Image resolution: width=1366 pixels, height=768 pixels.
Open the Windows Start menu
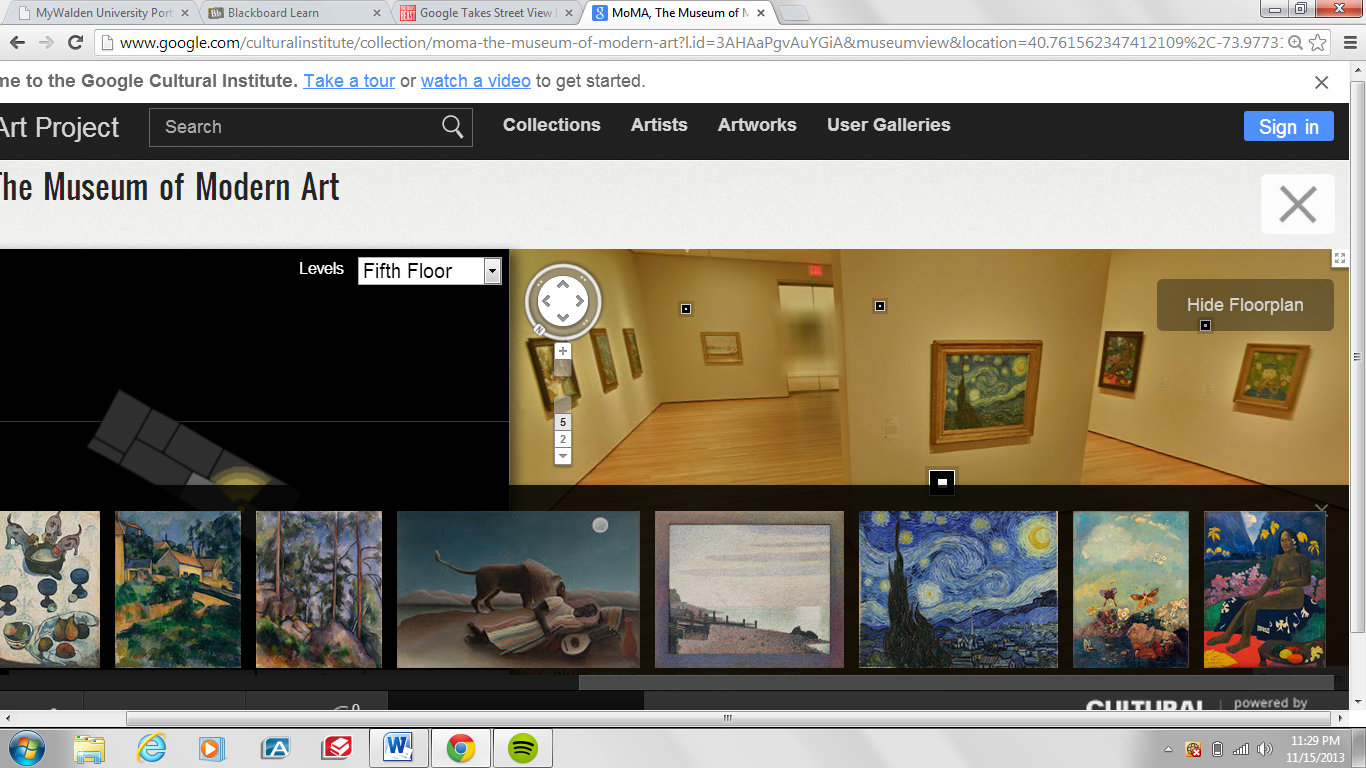coord(26,748)
